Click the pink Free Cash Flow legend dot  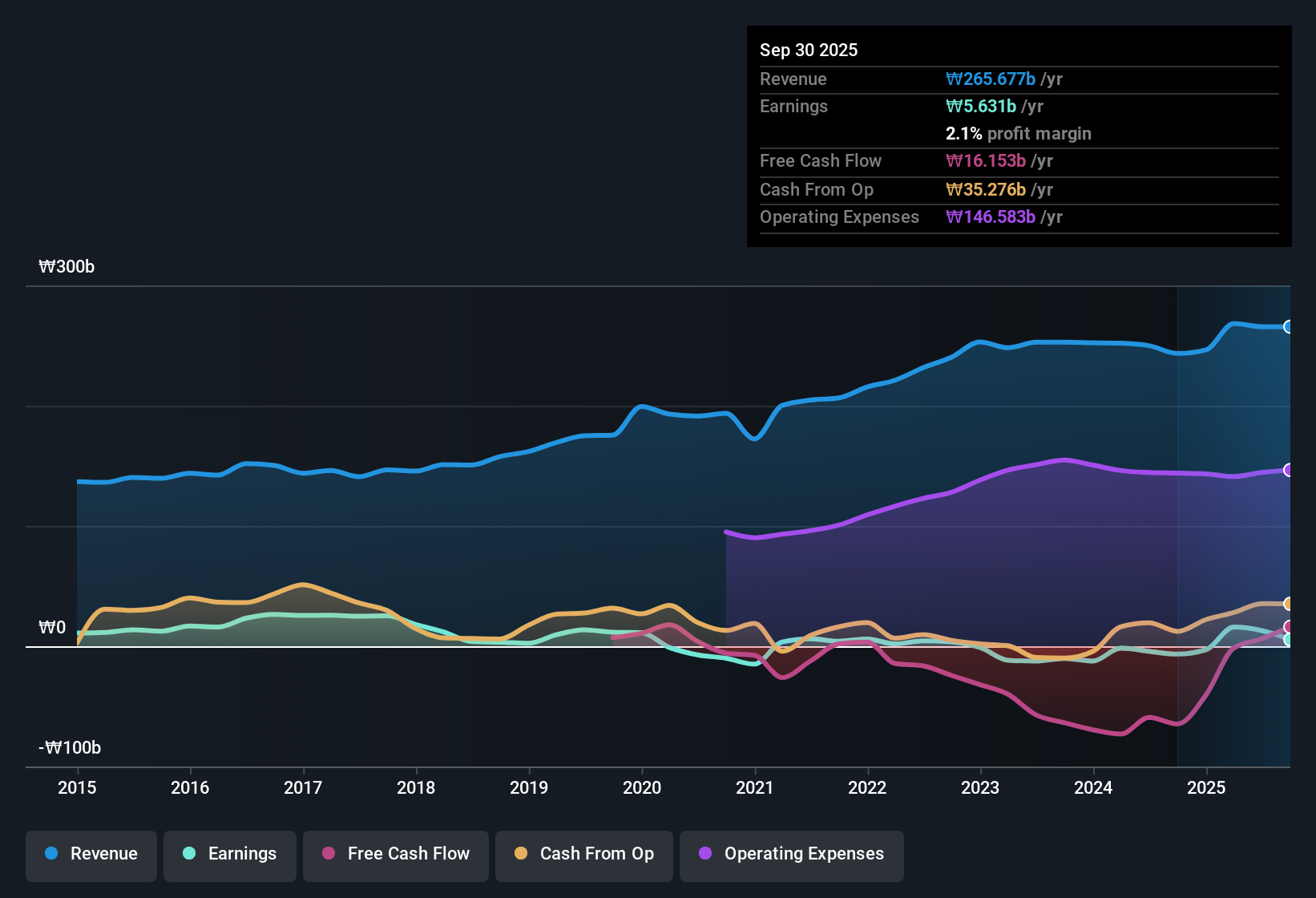tap(329, 854)
